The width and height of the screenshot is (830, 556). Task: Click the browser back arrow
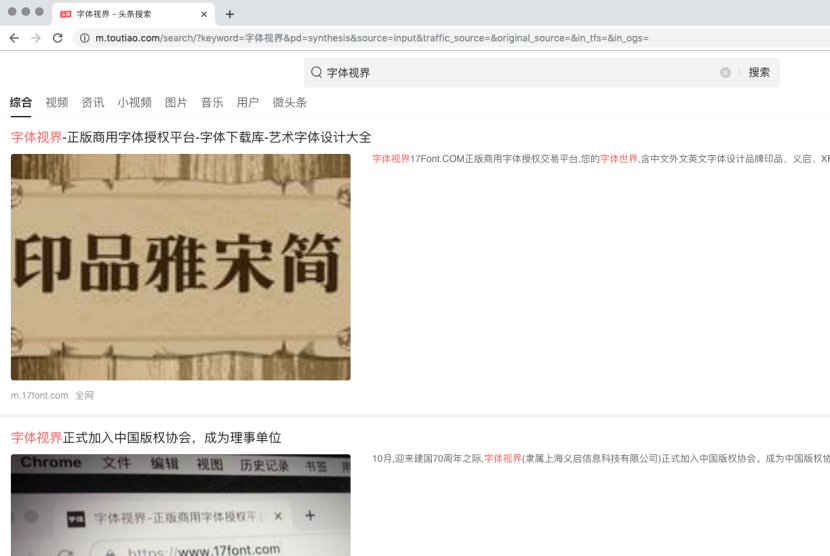tap(14, 38)
